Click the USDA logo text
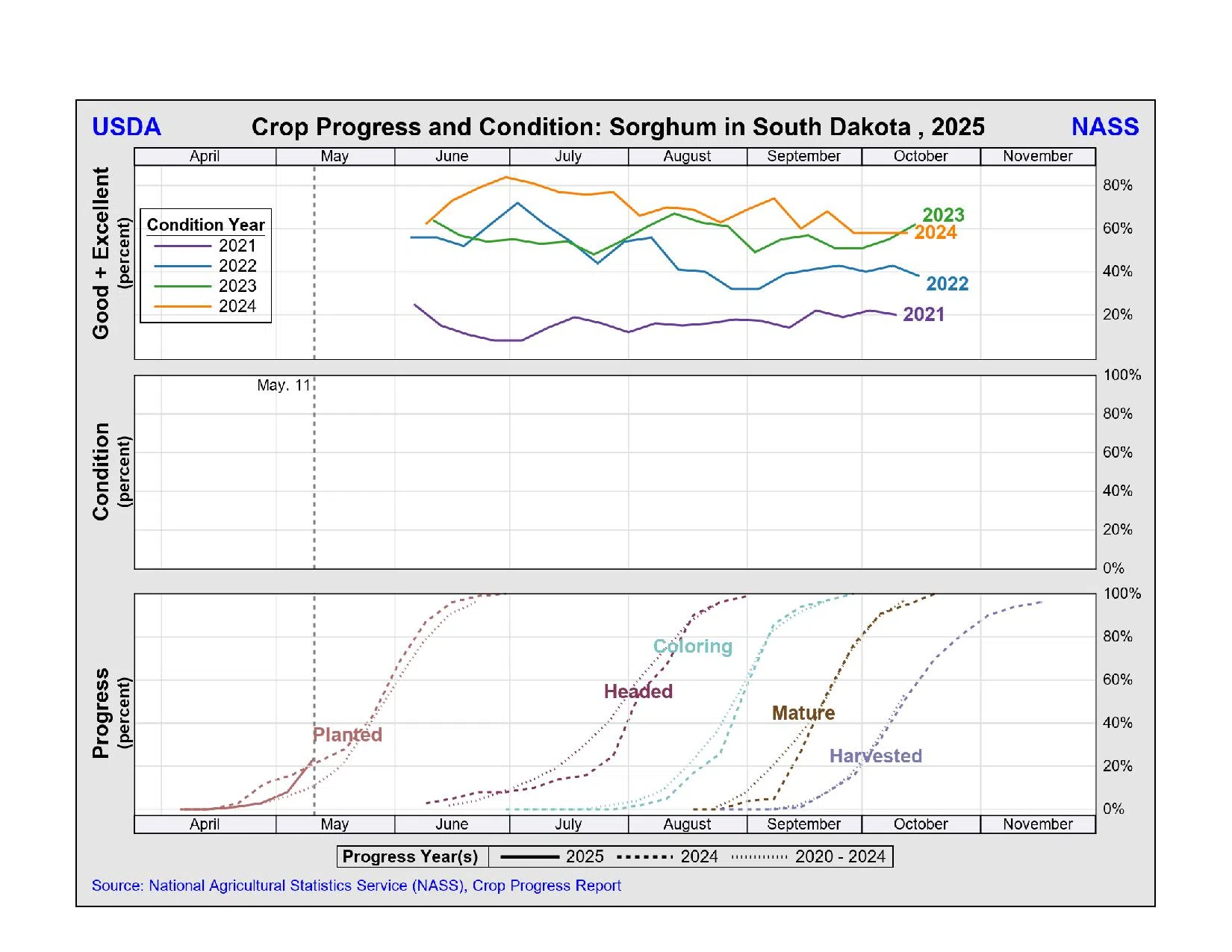 (x=126, y=127)
